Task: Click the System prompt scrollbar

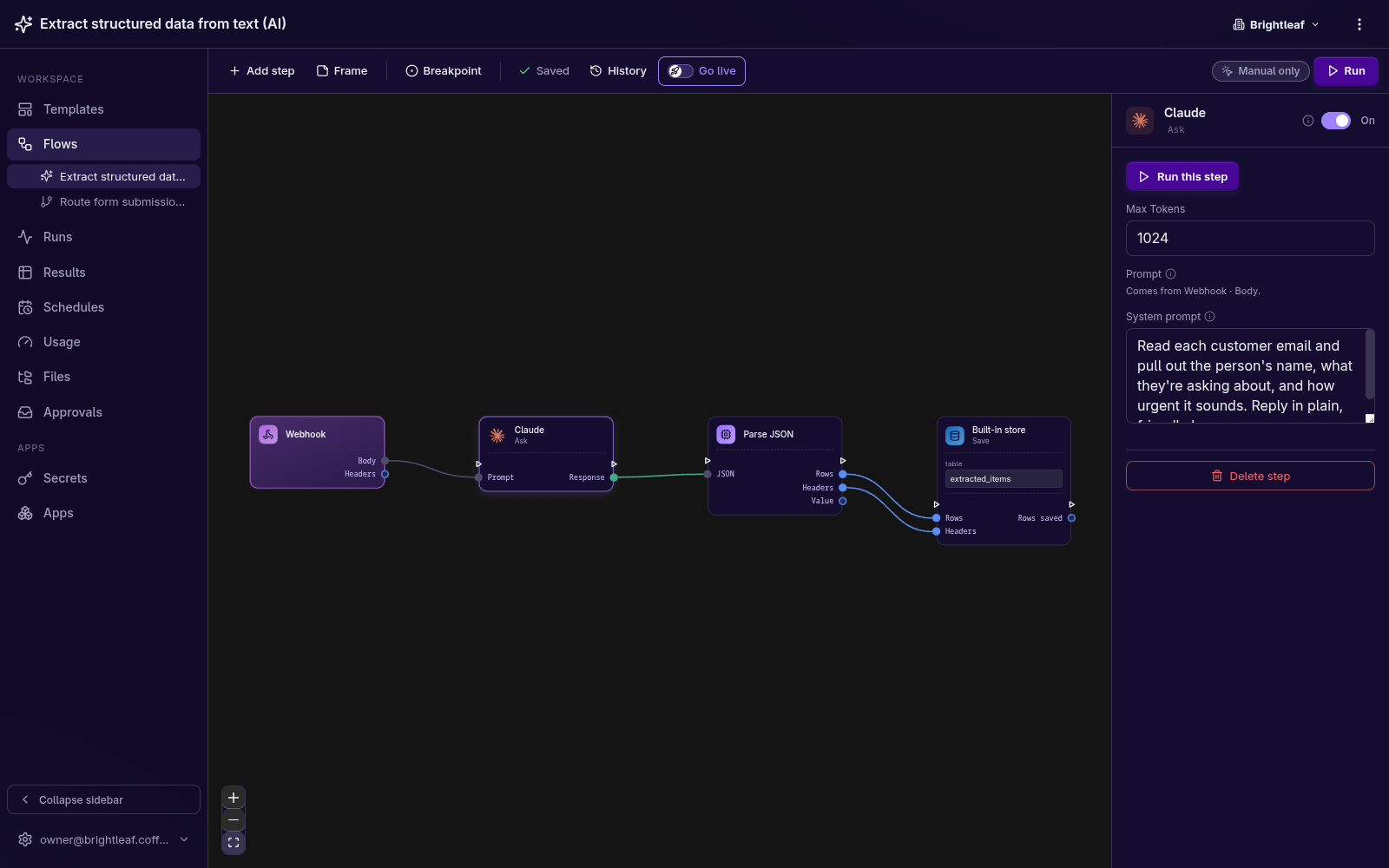Action: (1370, 365)
